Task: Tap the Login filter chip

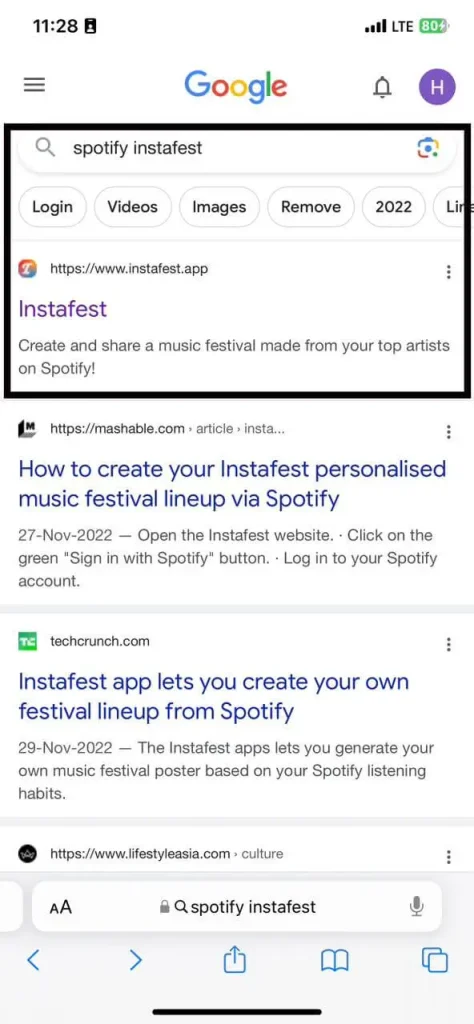Action: point(52,207)
